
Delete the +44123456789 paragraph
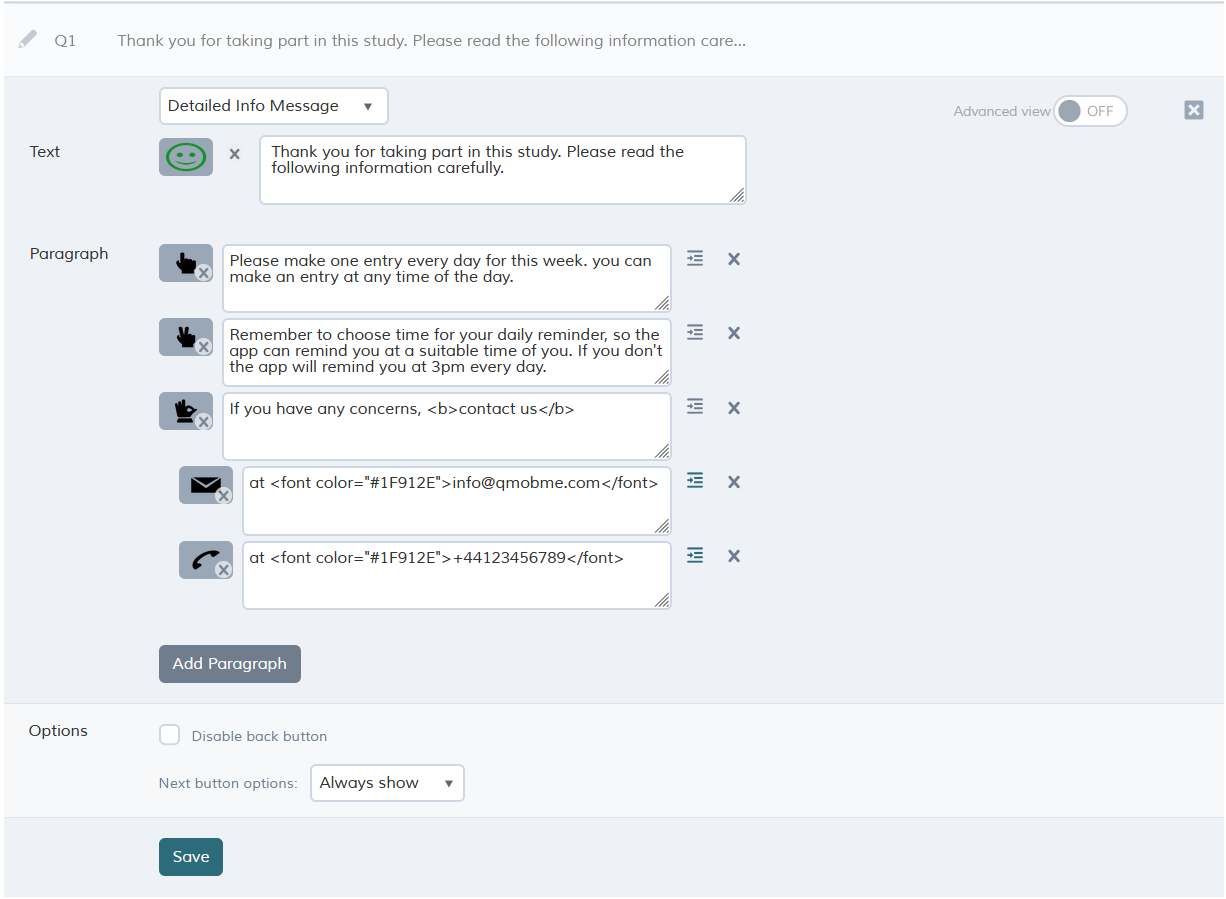tap(734, 556)
